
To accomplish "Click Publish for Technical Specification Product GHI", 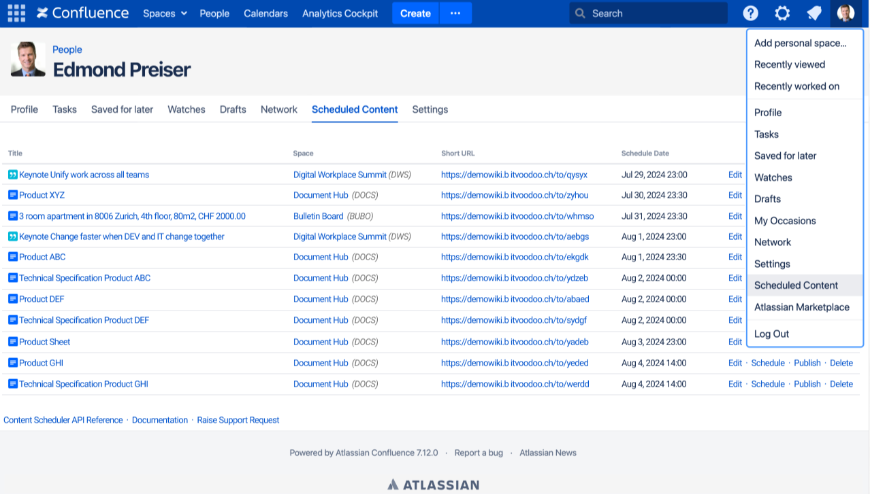I will click(x=807, y=384).
